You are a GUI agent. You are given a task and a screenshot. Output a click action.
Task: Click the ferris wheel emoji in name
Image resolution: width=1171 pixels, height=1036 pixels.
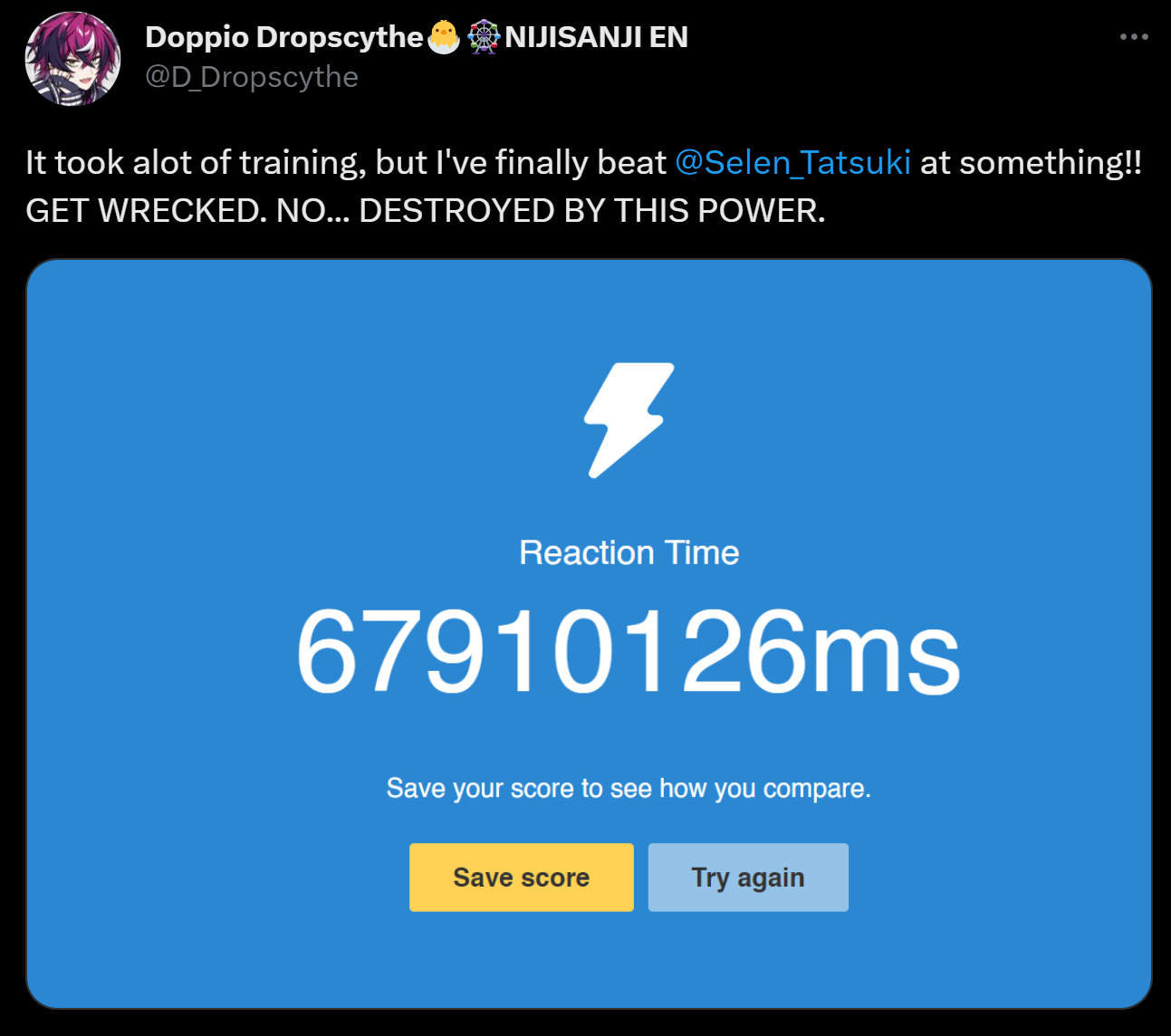(484, 37)
